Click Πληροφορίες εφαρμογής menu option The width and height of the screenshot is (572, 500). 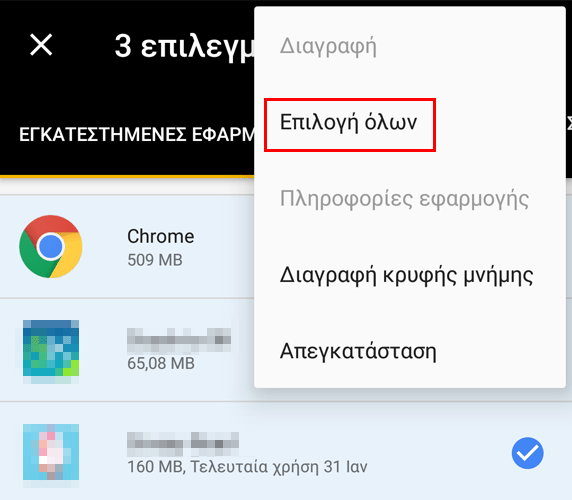pos(404,199)
